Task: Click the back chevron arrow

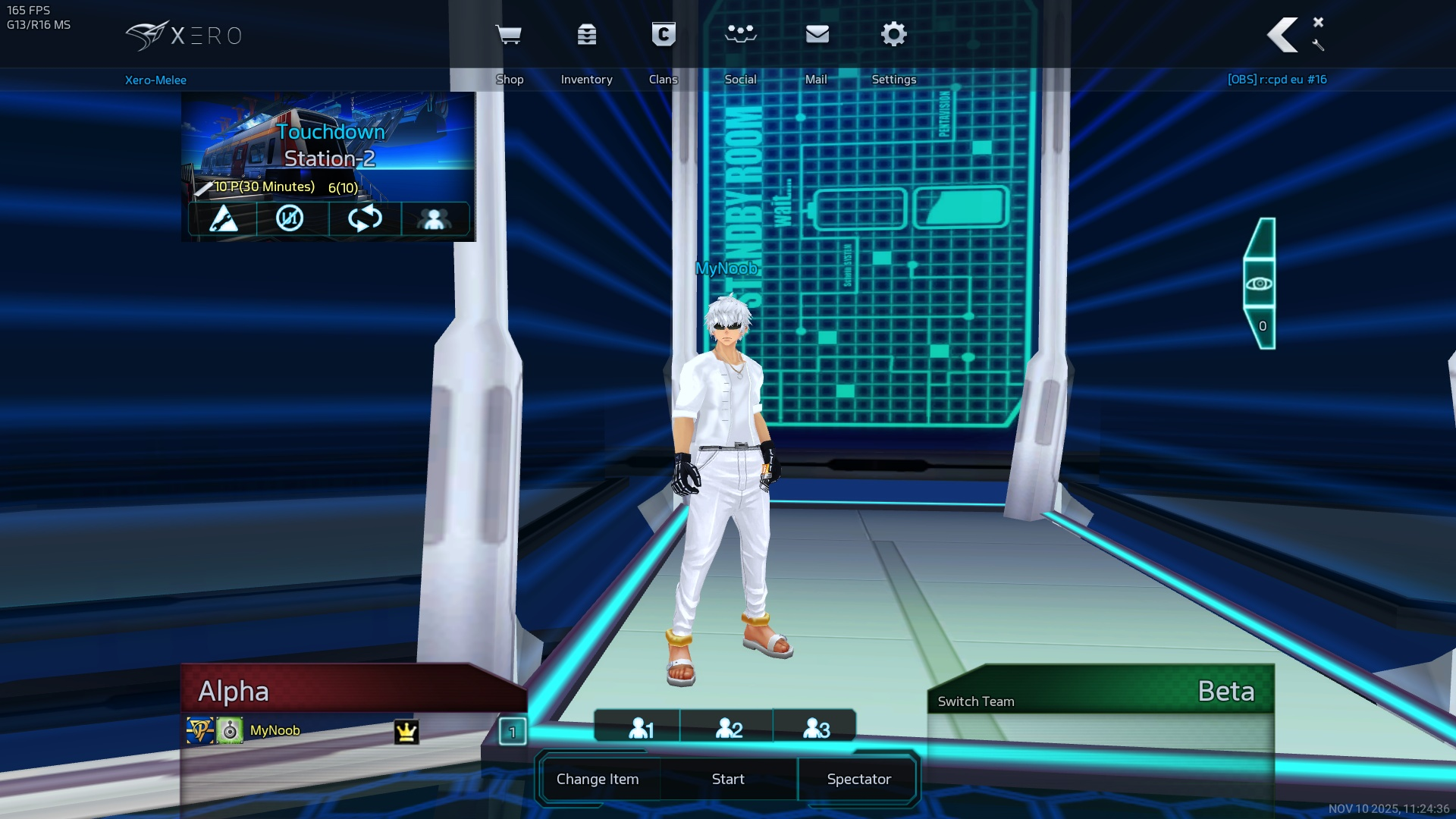Action: tap(1283, 35)
